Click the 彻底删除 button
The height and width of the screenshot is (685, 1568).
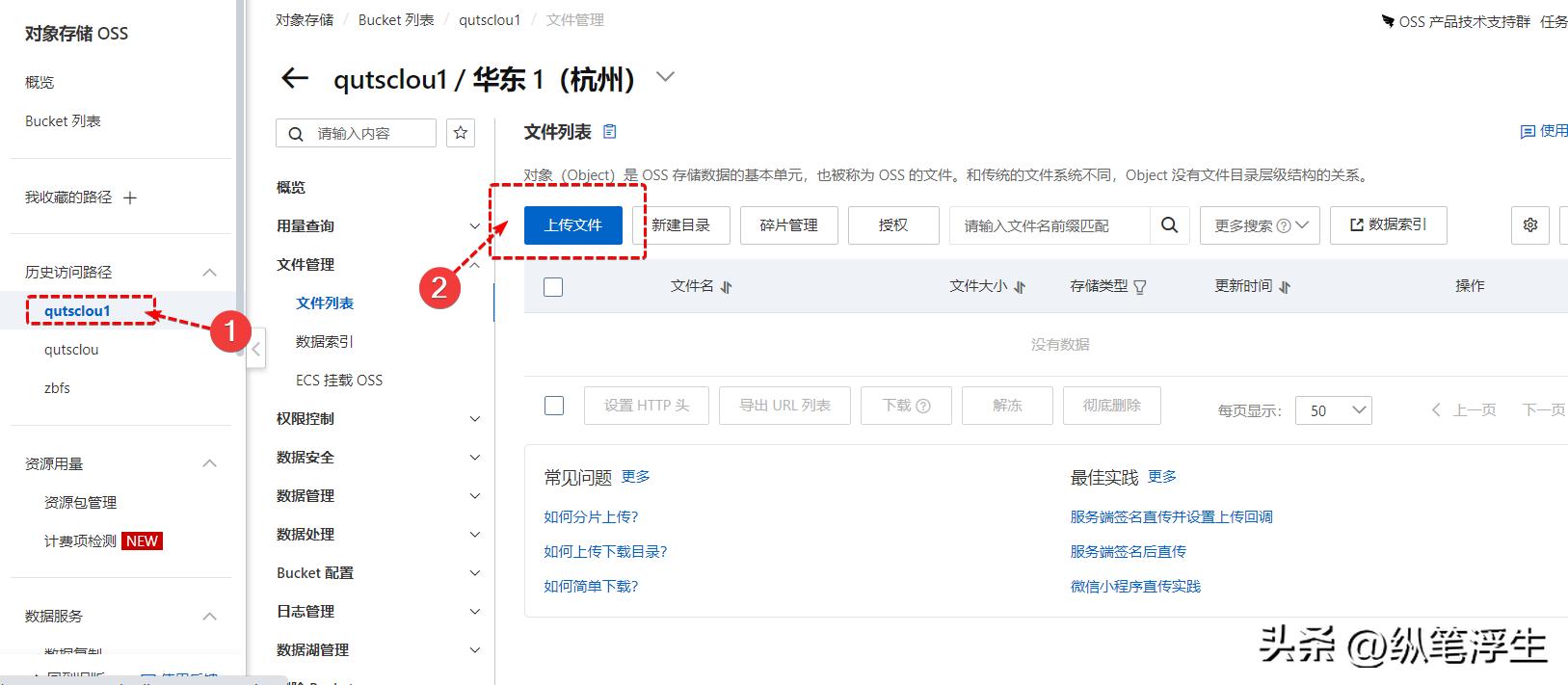click(x=1112, y=406)
